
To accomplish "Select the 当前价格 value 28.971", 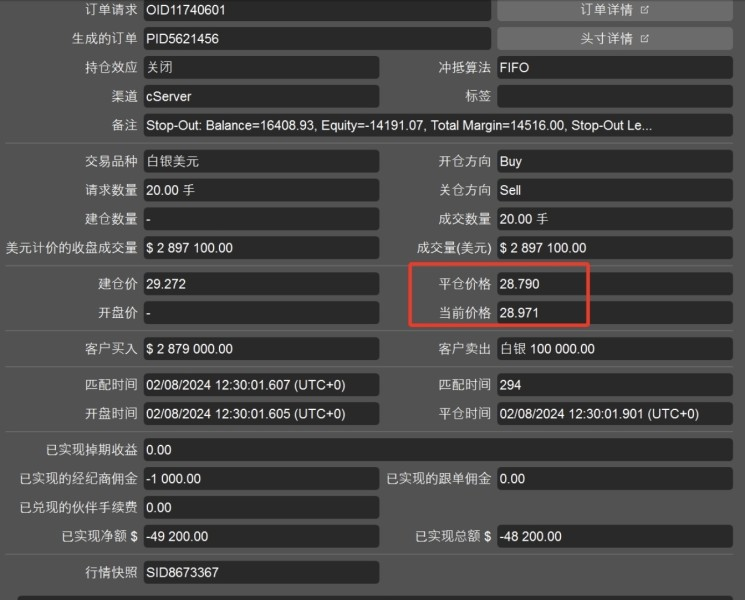I will pos(541,313).
